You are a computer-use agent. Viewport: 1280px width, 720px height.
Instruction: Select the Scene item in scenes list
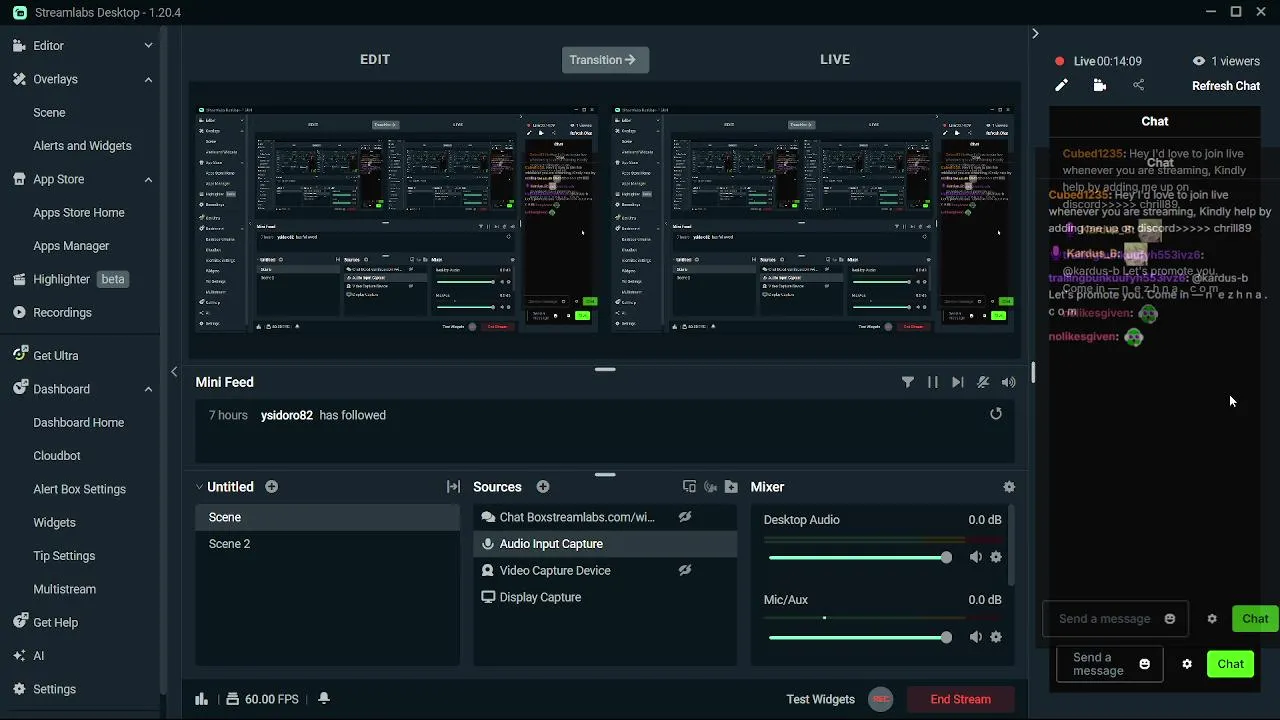tap(327, 517)
